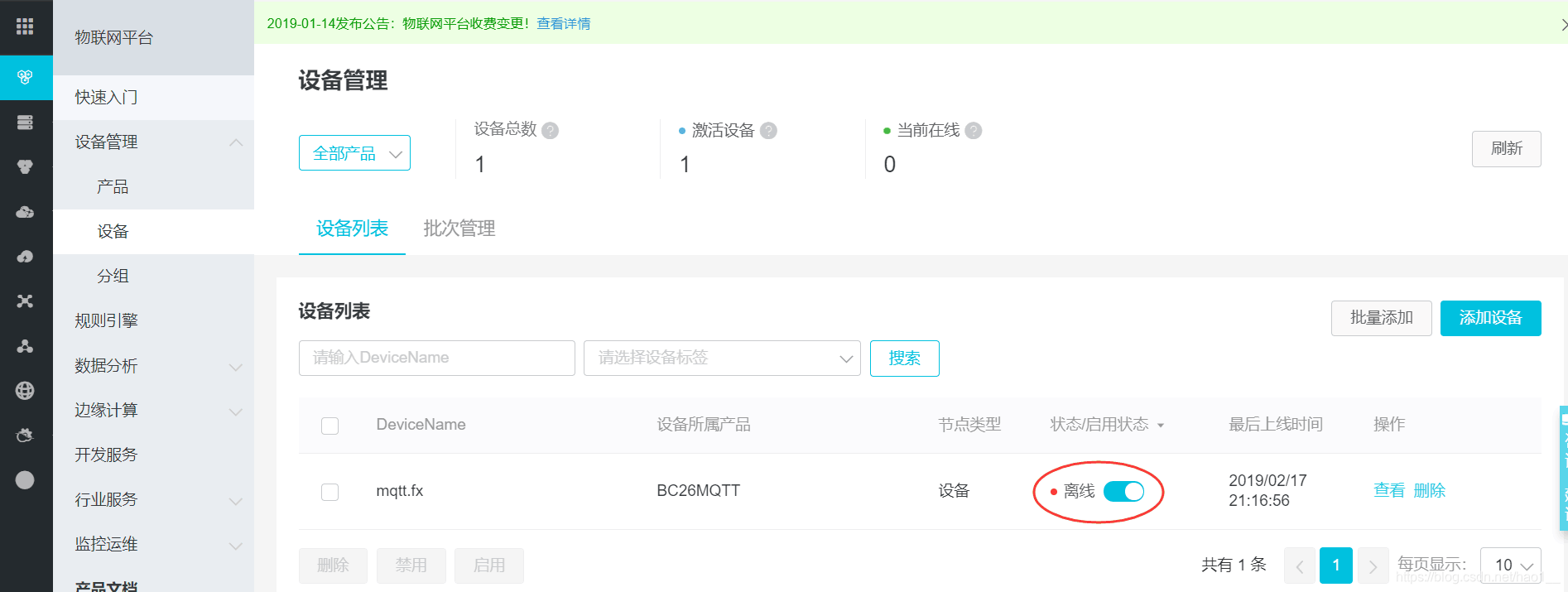Expand the 行业服务 sidebar section
The width and height of the screenshot is (1568, 592).
(236, 501)
